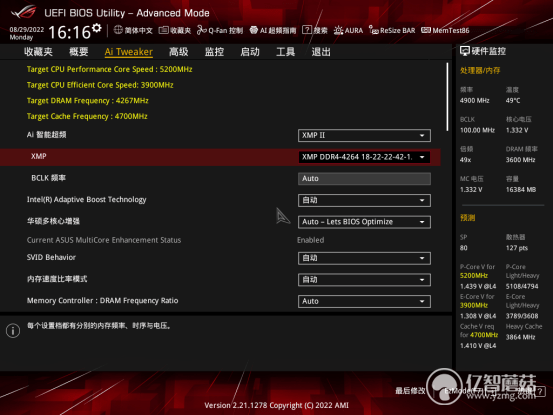Select the Ai 智能超频 row label

pos(46,135)
